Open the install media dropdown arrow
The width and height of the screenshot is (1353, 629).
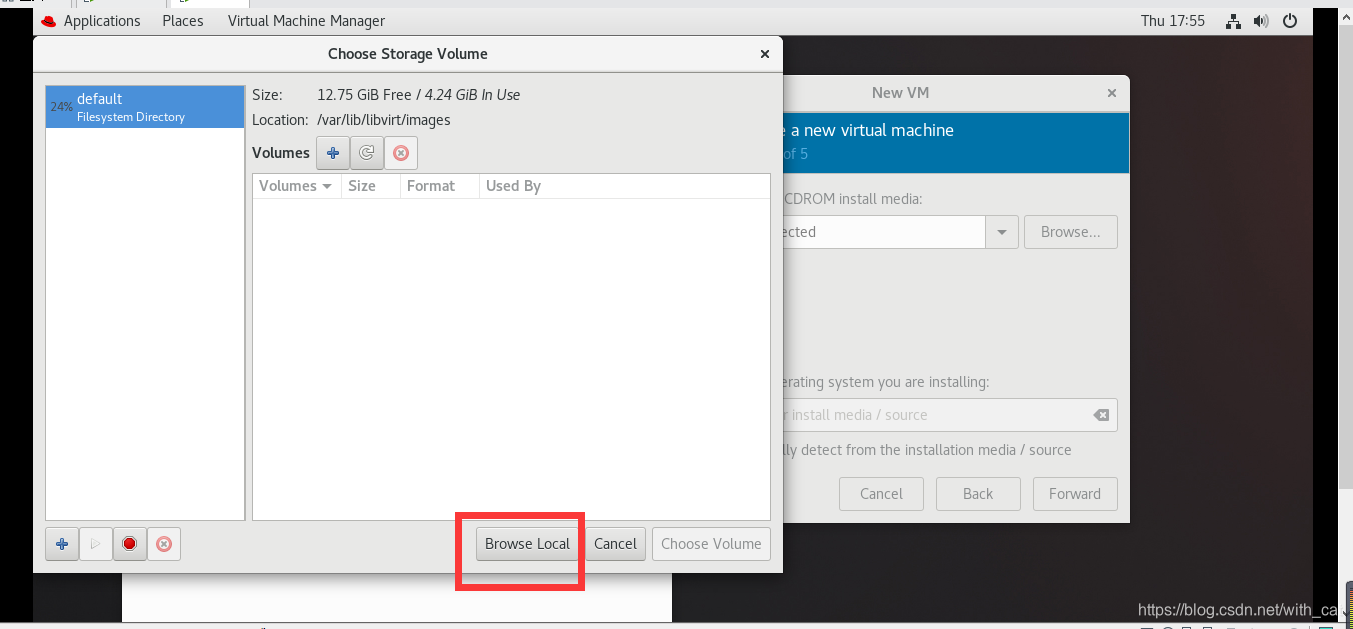pyautogui.click(x=1002, y=232)
